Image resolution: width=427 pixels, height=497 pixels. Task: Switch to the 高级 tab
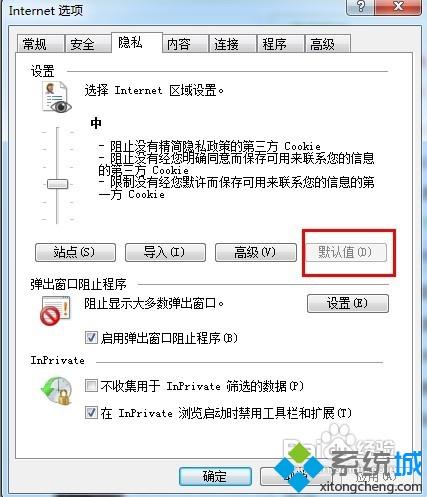(327, 44)
